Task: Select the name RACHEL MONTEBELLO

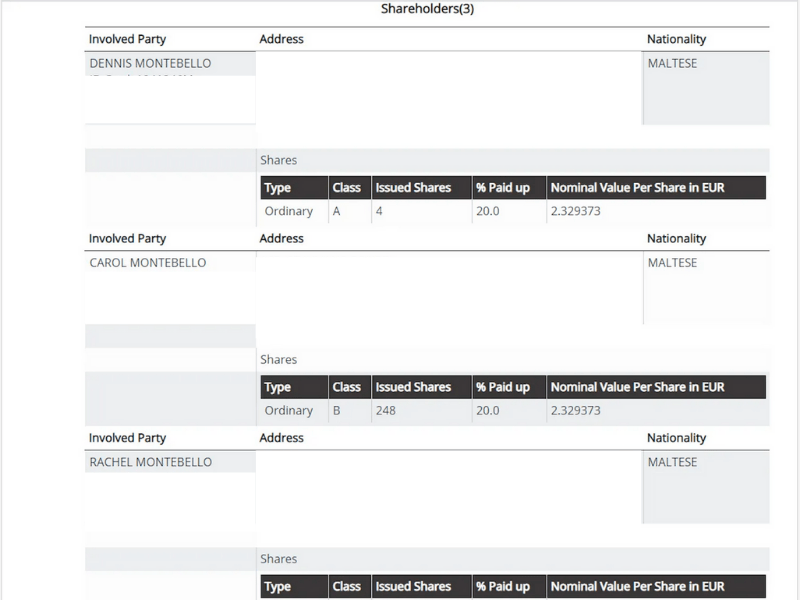Action: 151,462
